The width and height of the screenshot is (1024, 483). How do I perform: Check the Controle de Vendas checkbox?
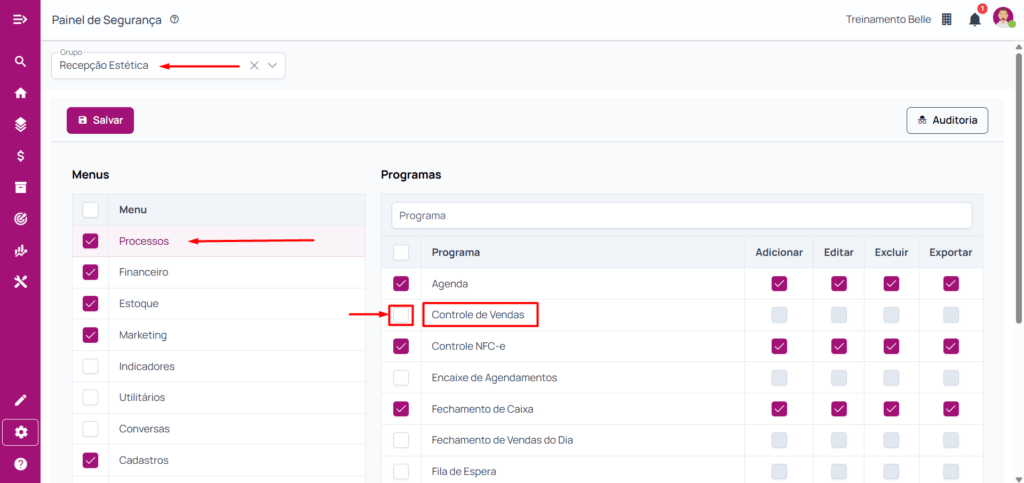(x=401, y=315)
